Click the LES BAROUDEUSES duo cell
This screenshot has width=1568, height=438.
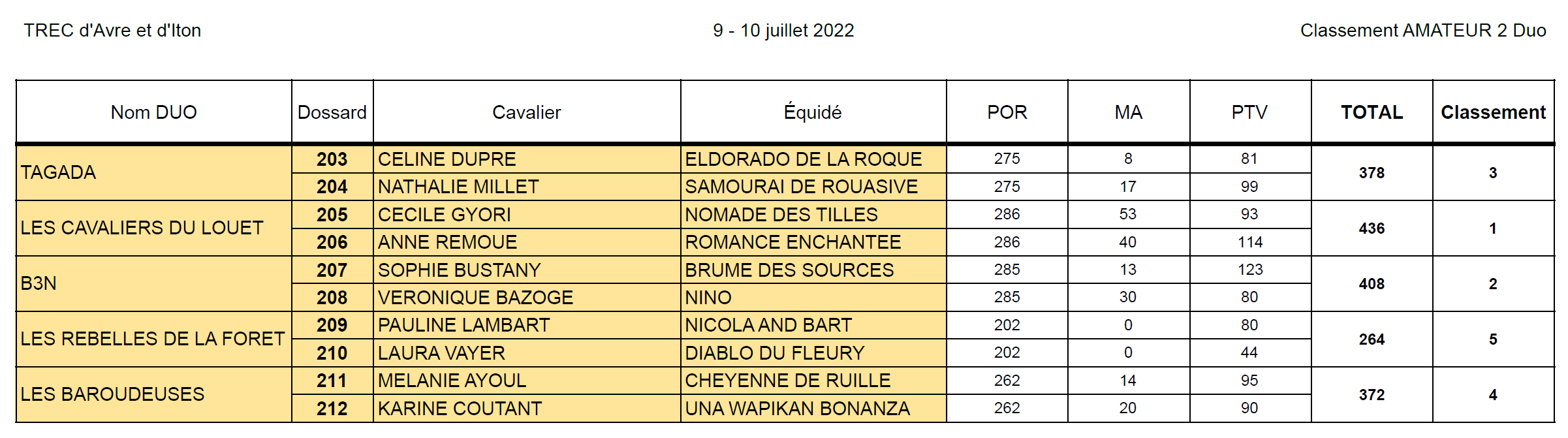pyautogui.click(x=154, y=394)
